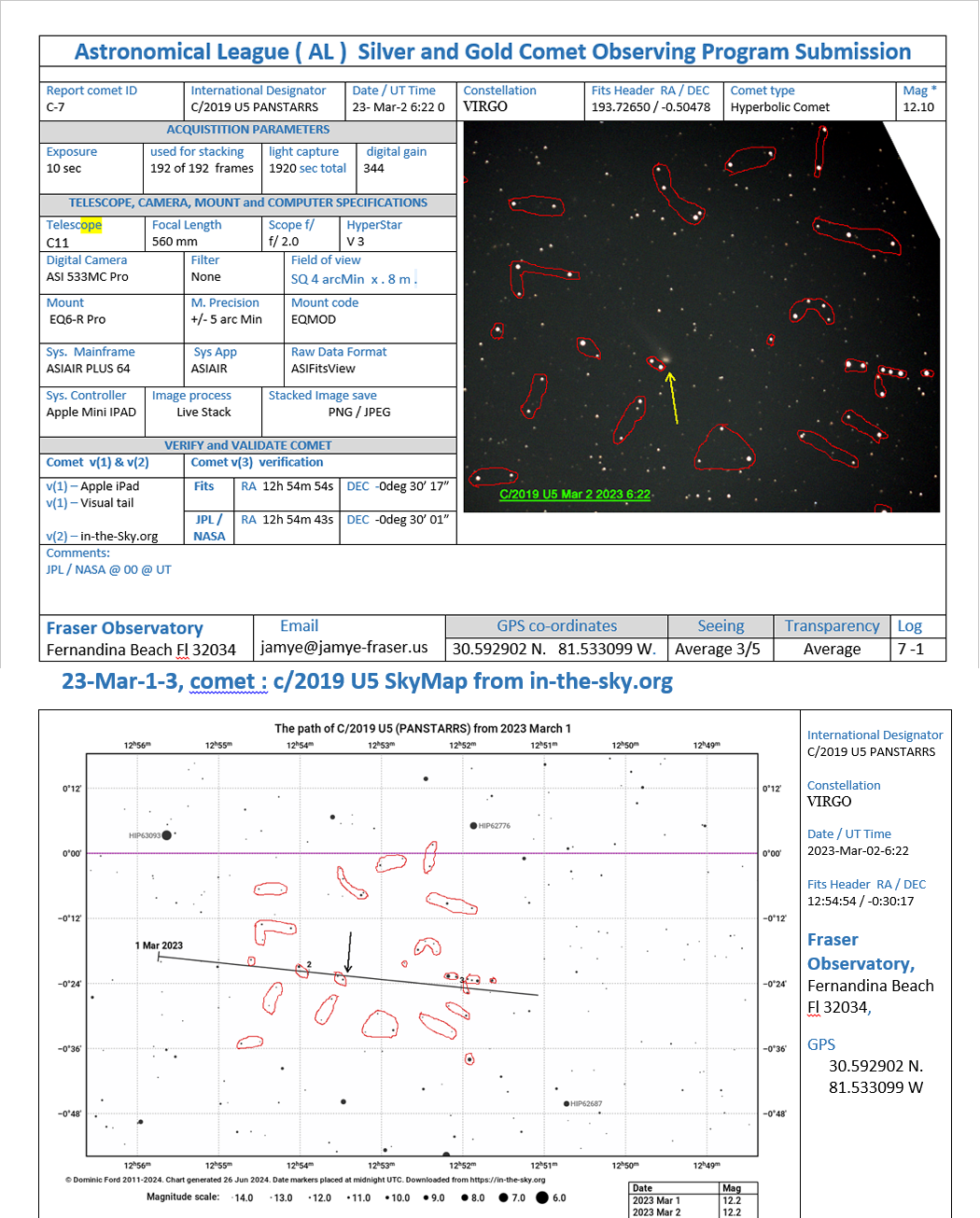Viewport: 980px width, 1218px height.
Task: Click the Astronomical League submission title
Action: click(x=492, y=51)
